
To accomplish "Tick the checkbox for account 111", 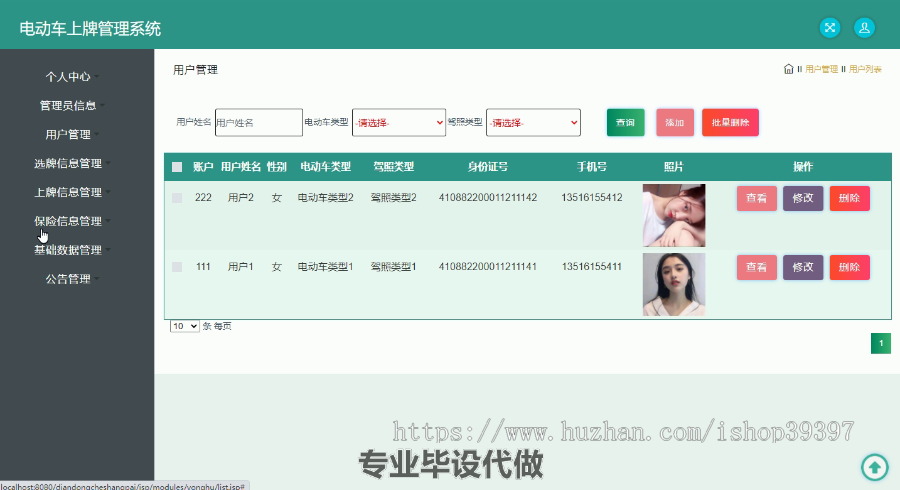I will (x=177, y=267).
